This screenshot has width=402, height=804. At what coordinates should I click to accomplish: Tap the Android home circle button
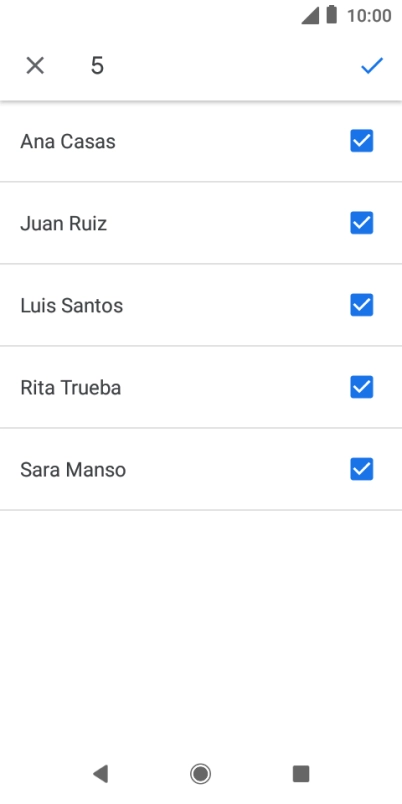pos(200,773)
